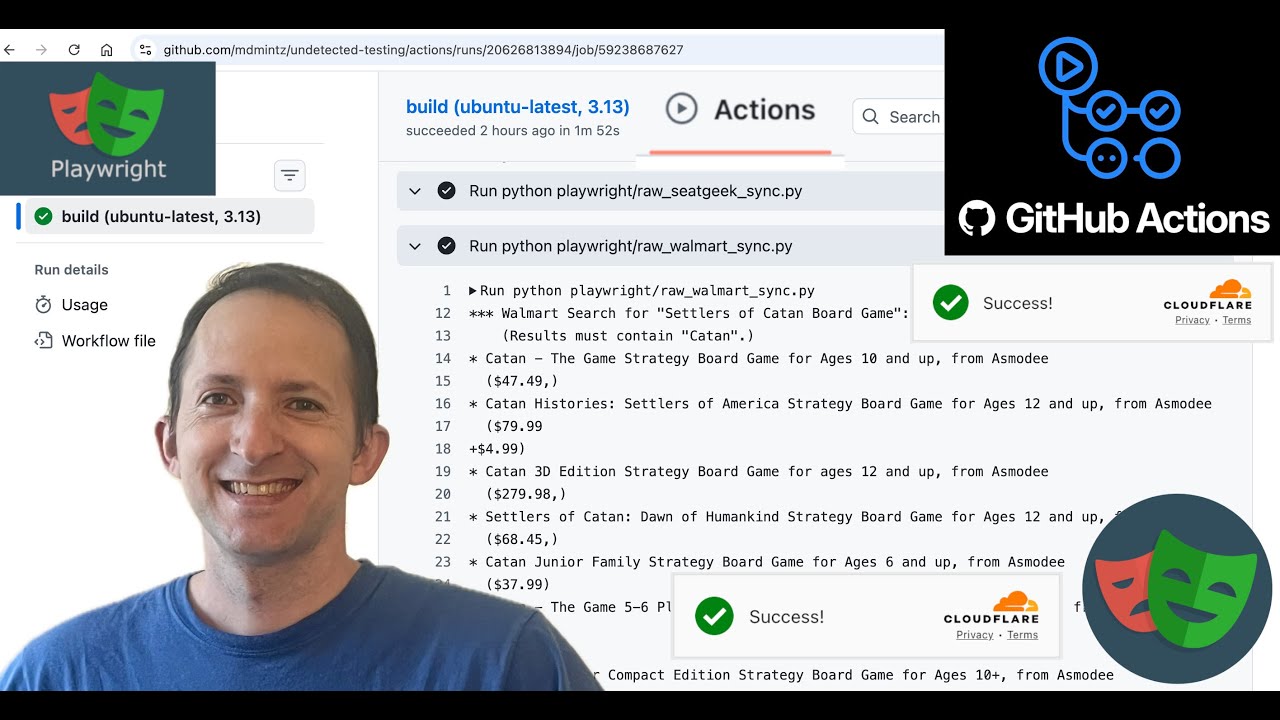Image resolution: width=1280 pixels, height=720 pixels.
Task: Click the green success check beside build job
Action: (43, 216)
